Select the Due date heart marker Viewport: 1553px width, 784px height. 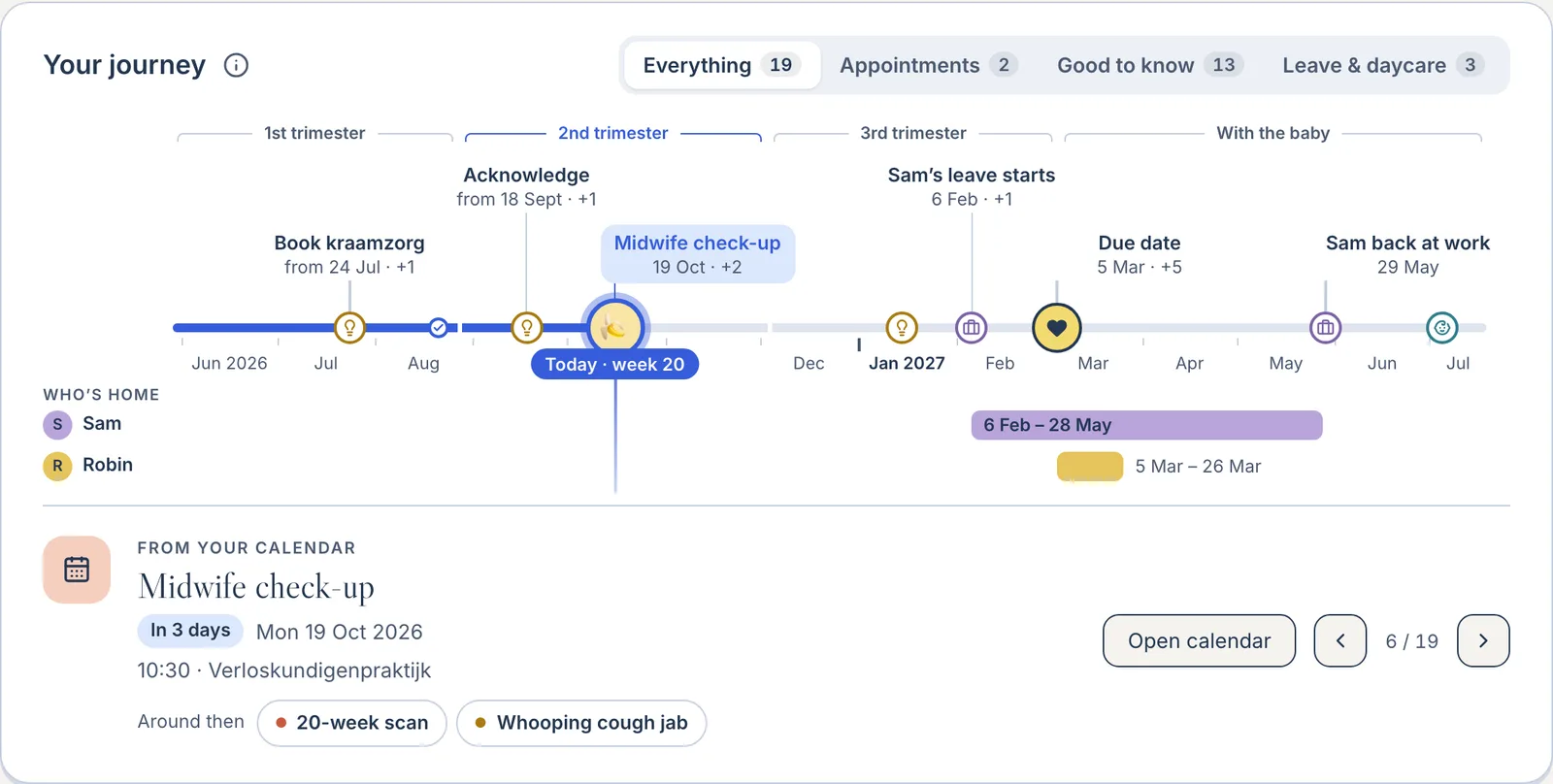click(1057, 328)
